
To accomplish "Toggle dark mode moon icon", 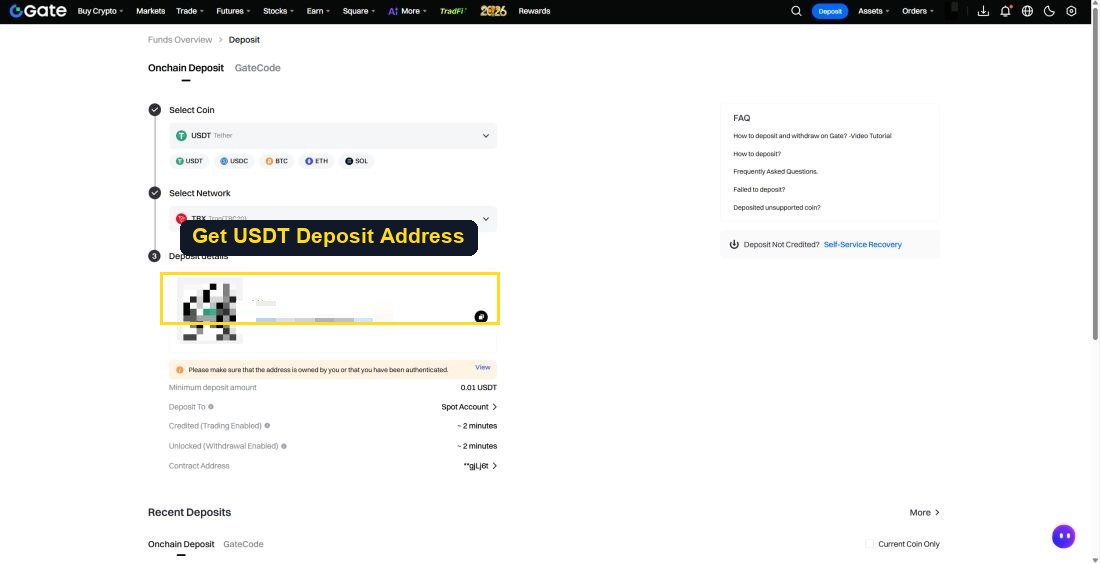I will tap(1049, 11).
